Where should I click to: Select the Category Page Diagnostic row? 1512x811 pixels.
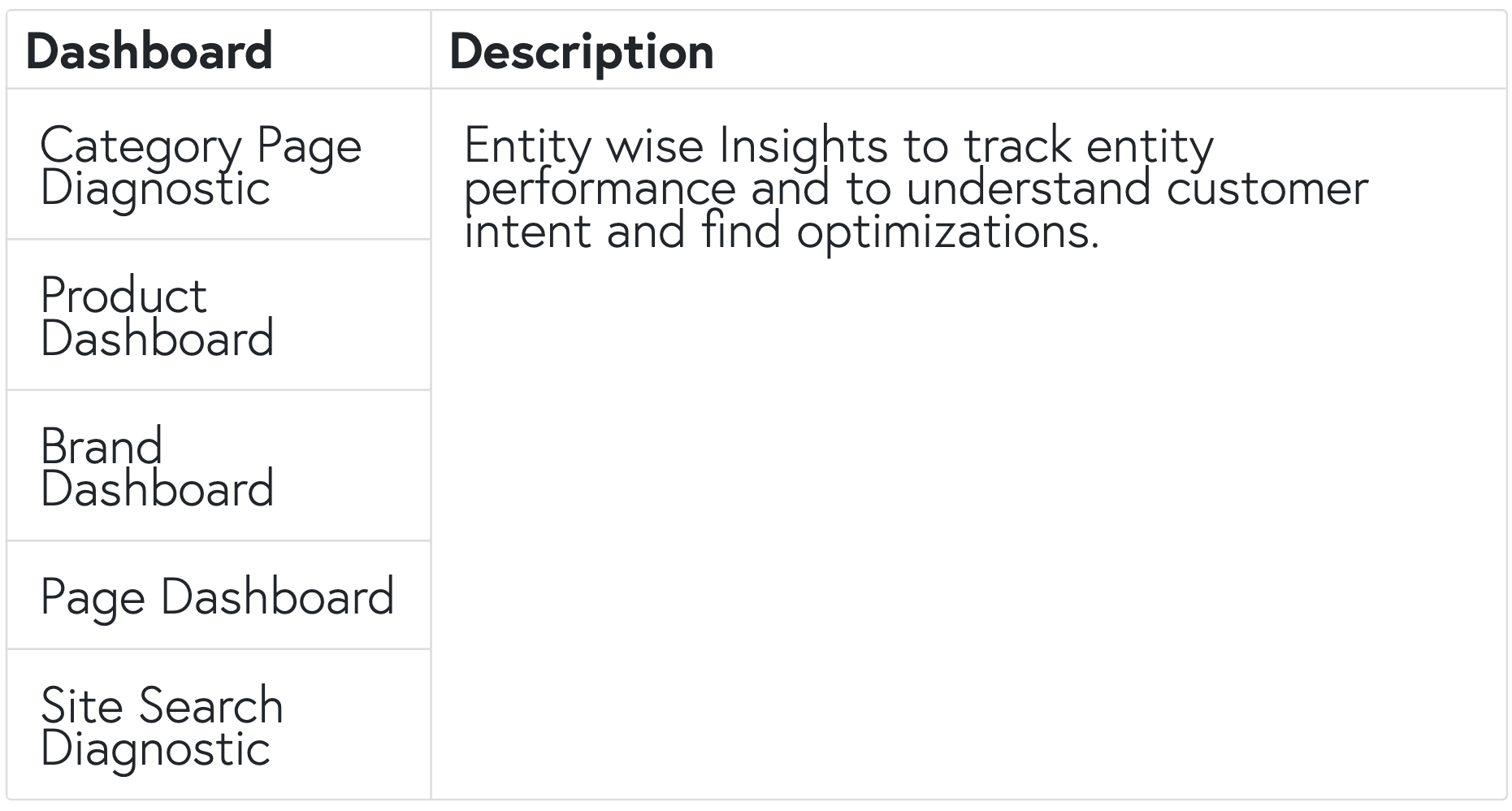(219, 165)
